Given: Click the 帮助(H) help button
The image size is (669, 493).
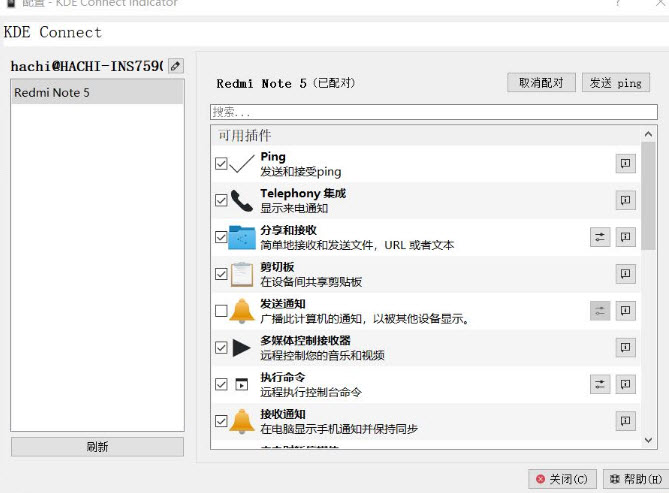Looking at the screenshot, I should [x=636, y=479].
